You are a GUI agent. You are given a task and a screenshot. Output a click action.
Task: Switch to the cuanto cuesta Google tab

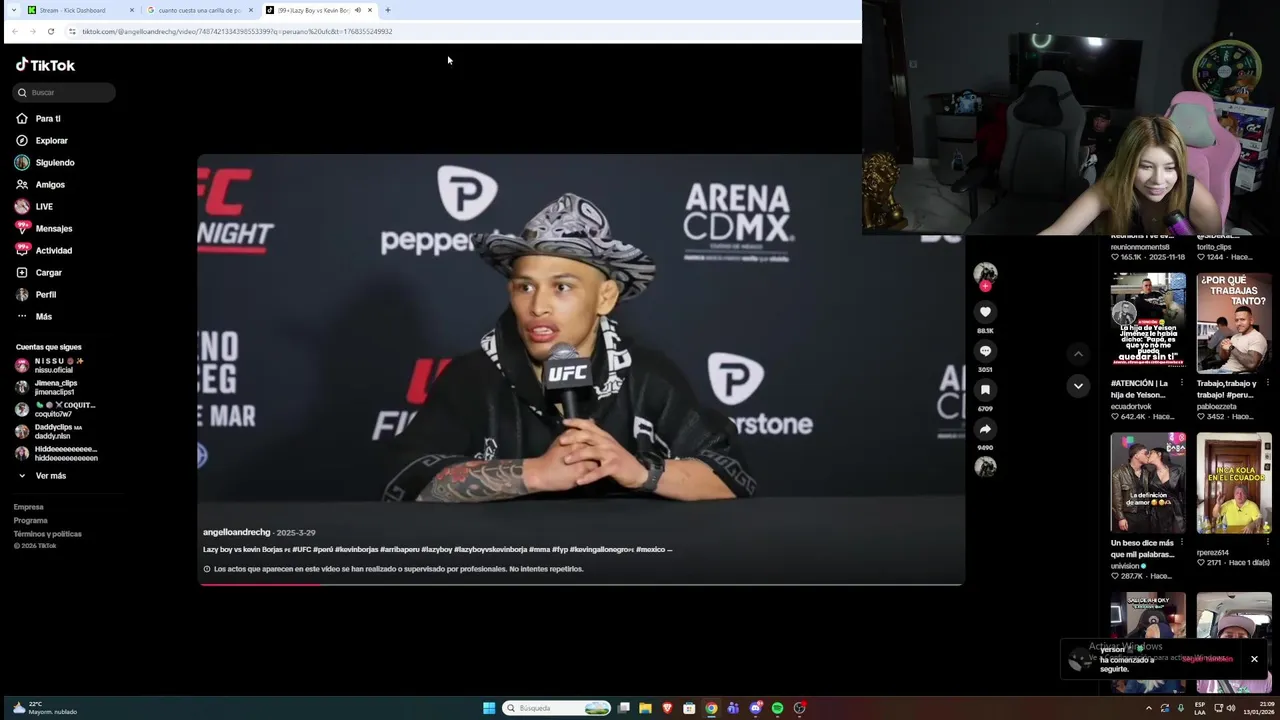[x=198, y=10]
